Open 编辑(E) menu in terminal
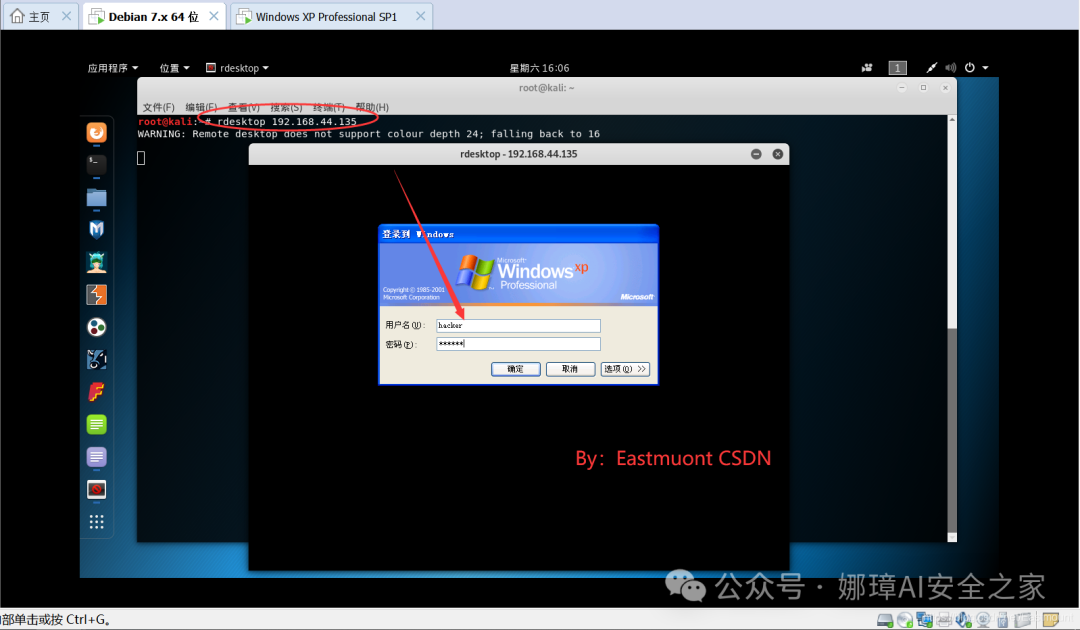This screenshot has width=1080, height=630. (x=201, y=107)
